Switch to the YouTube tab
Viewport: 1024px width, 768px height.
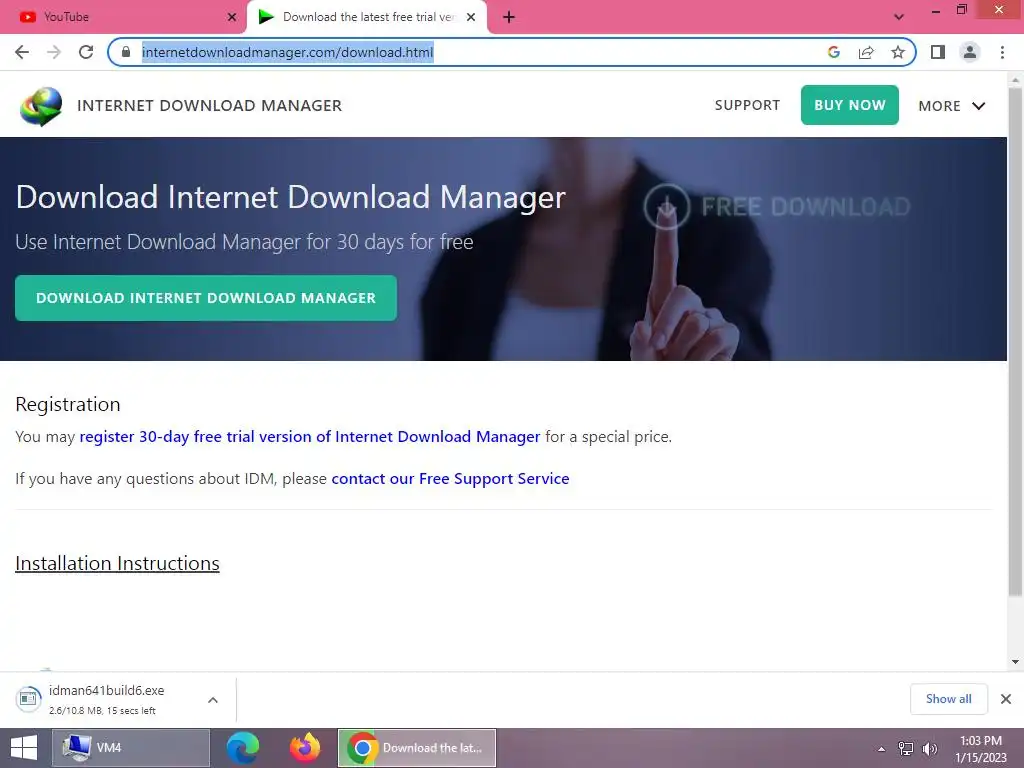123,17
